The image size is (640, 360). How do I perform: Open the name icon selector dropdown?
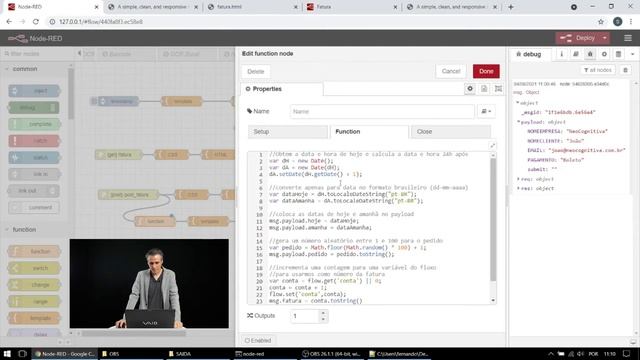pyautogui.click(x=486, y=111)
